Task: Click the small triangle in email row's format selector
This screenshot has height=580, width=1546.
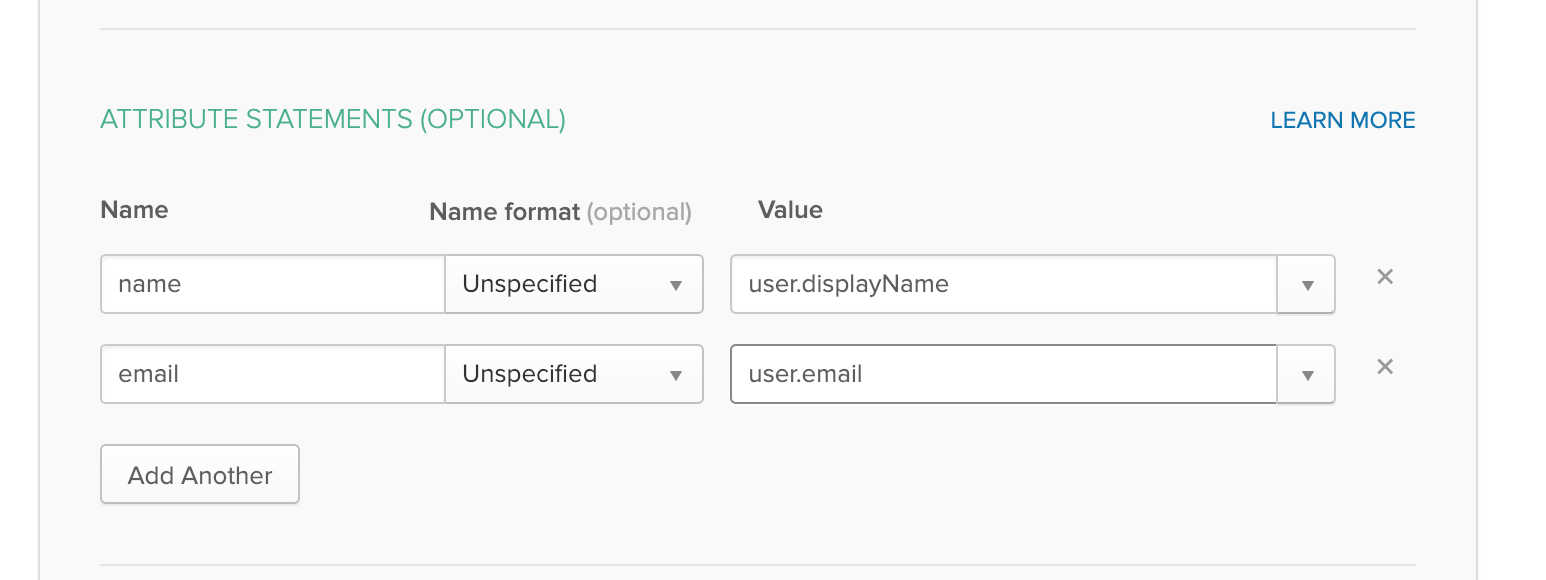Action: 676,375
